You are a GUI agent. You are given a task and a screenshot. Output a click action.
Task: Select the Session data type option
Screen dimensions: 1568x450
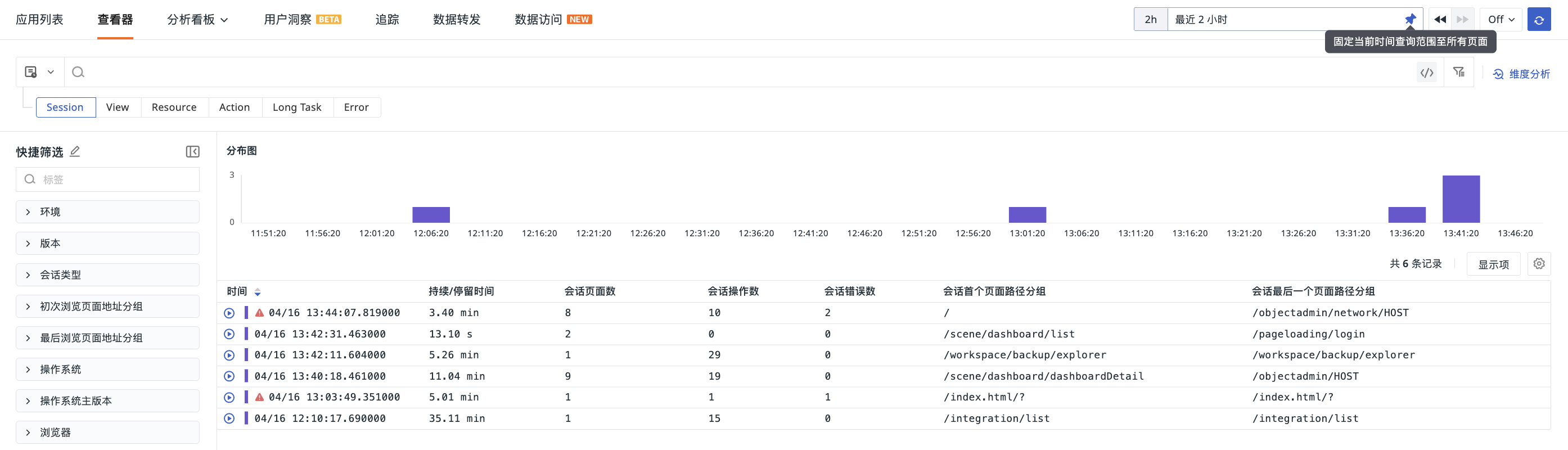65,107
